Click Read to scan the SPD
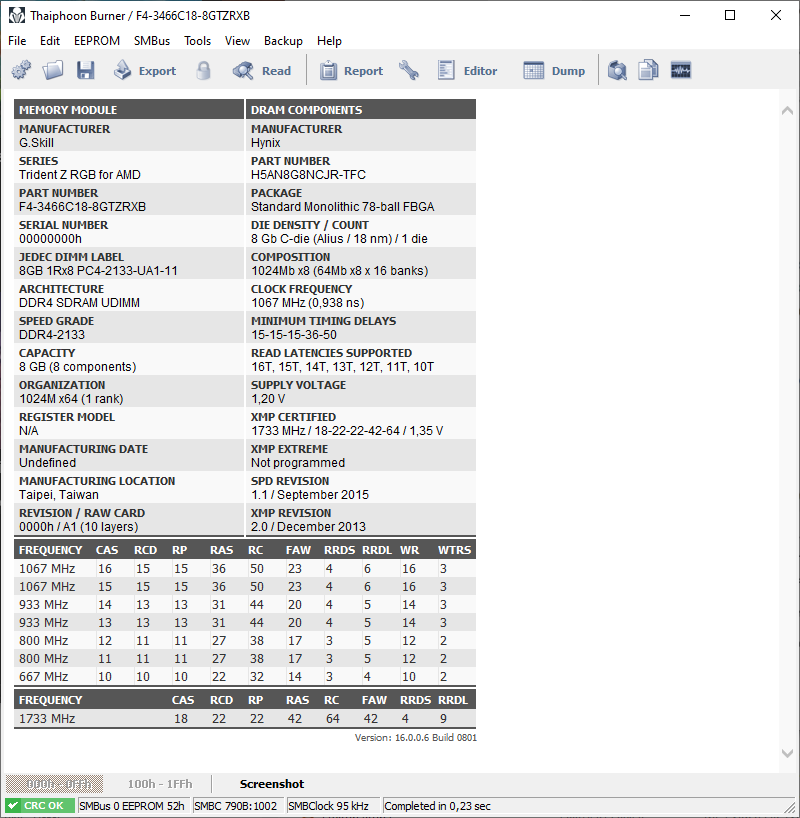The width and height of the screenshot is (800, 818). [262, 70]
